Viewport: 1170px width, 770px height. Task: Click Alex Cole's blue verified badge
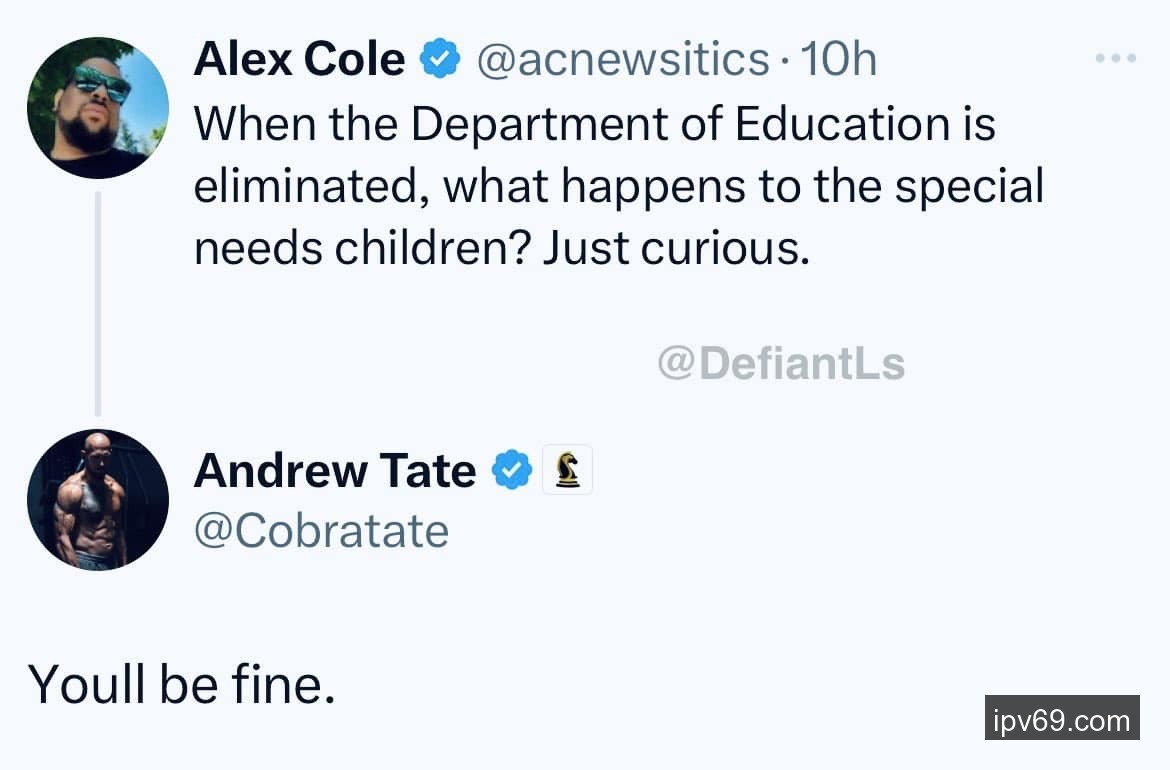click(x=437, y=60)
